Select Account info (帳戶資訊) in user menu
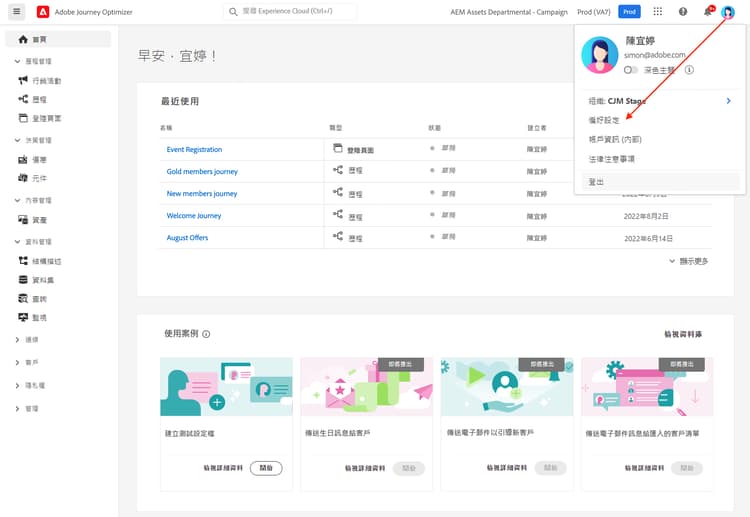The width and height of the screenshot is (750, 517). click(615, 139)
